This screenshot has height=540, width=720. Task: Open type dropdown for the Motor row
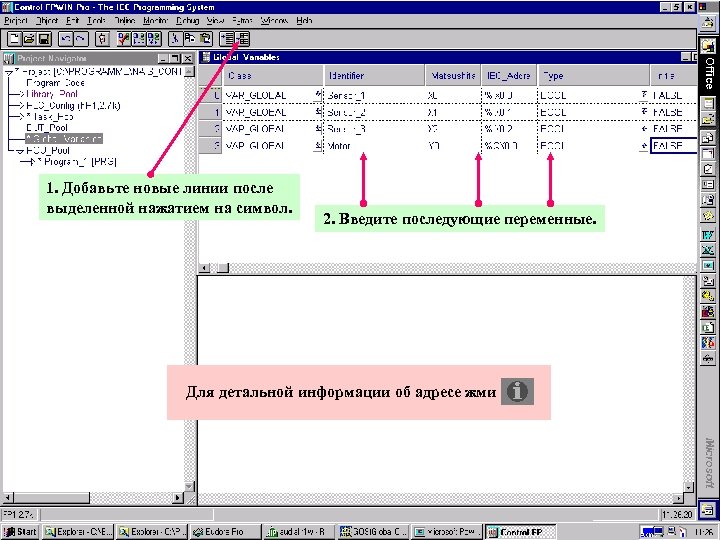[x=645, y=146]
